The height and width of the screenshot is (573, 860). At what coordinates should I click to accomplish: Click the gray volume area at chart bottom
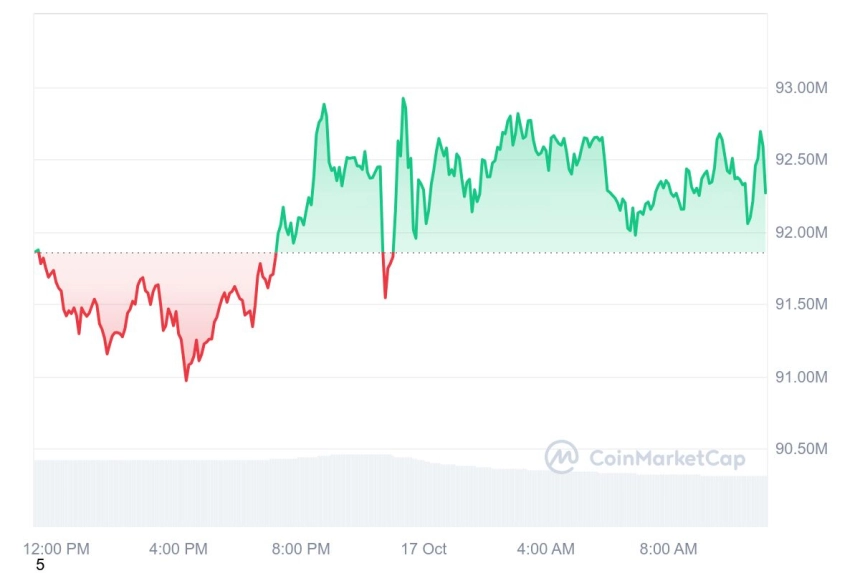coord(400,491)
